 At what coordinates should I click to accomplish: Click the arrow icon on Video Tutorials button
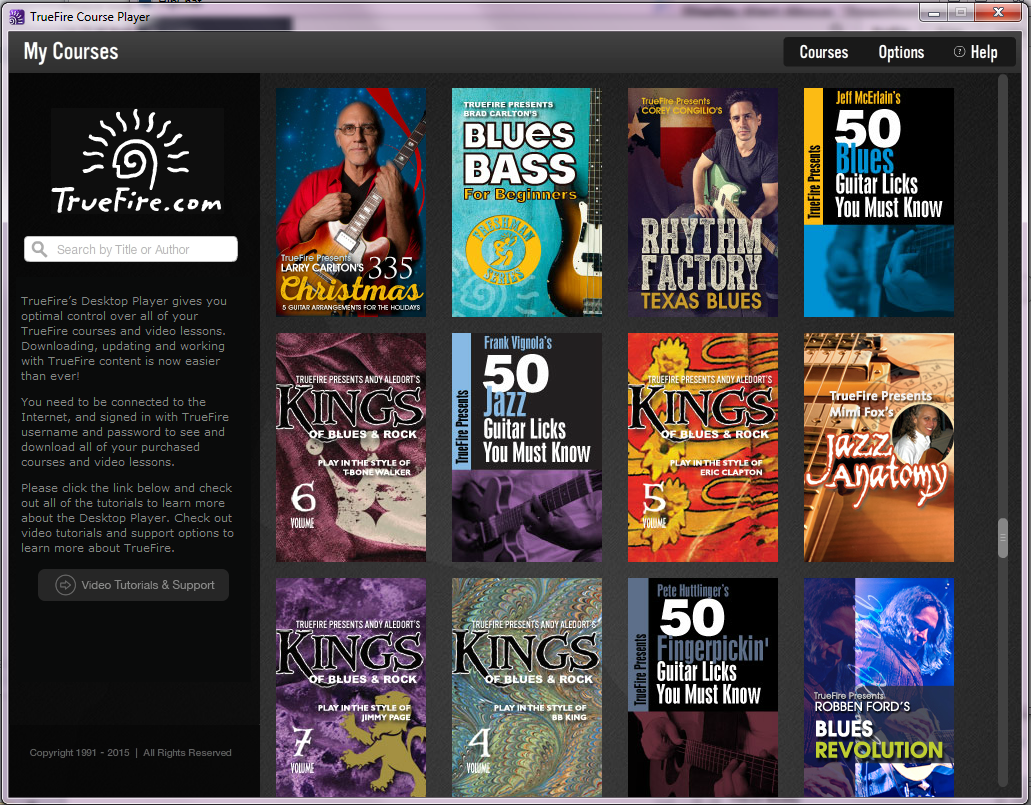click(x=65, y=585)
